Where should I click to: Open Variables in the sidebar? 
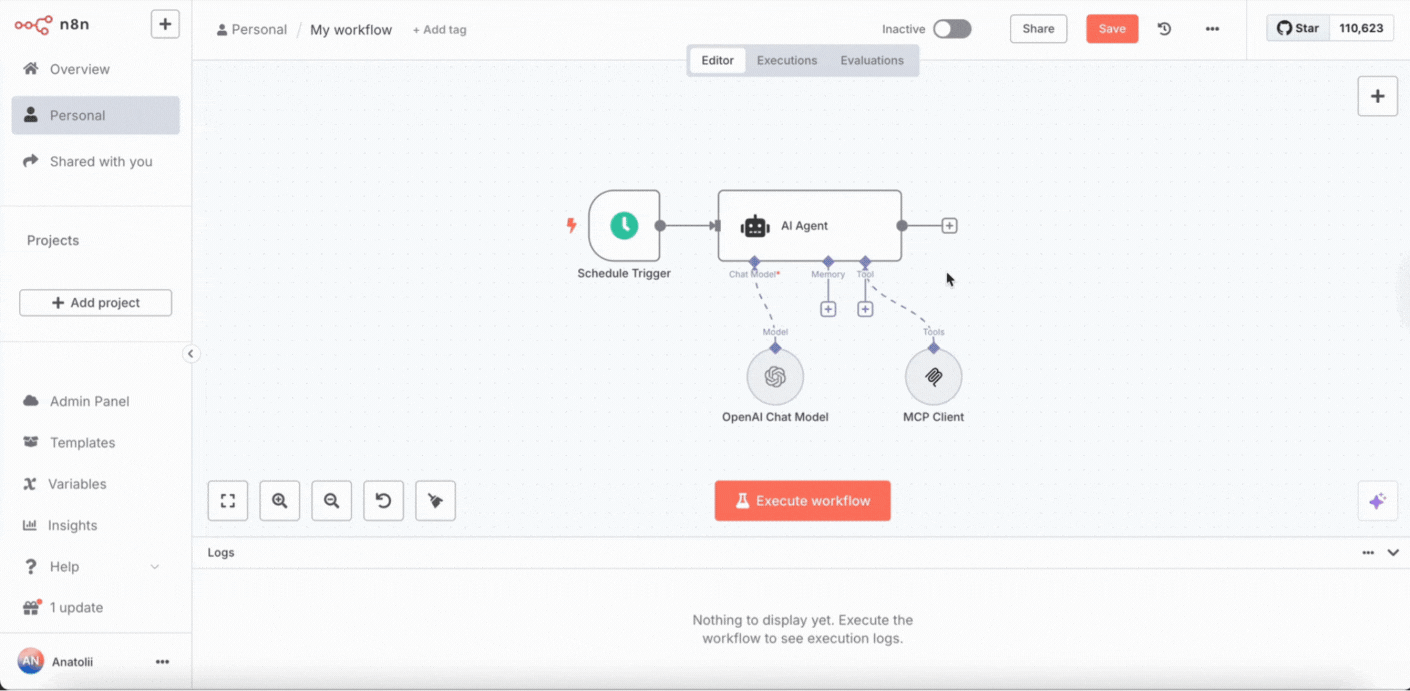(x=95, y=484)
